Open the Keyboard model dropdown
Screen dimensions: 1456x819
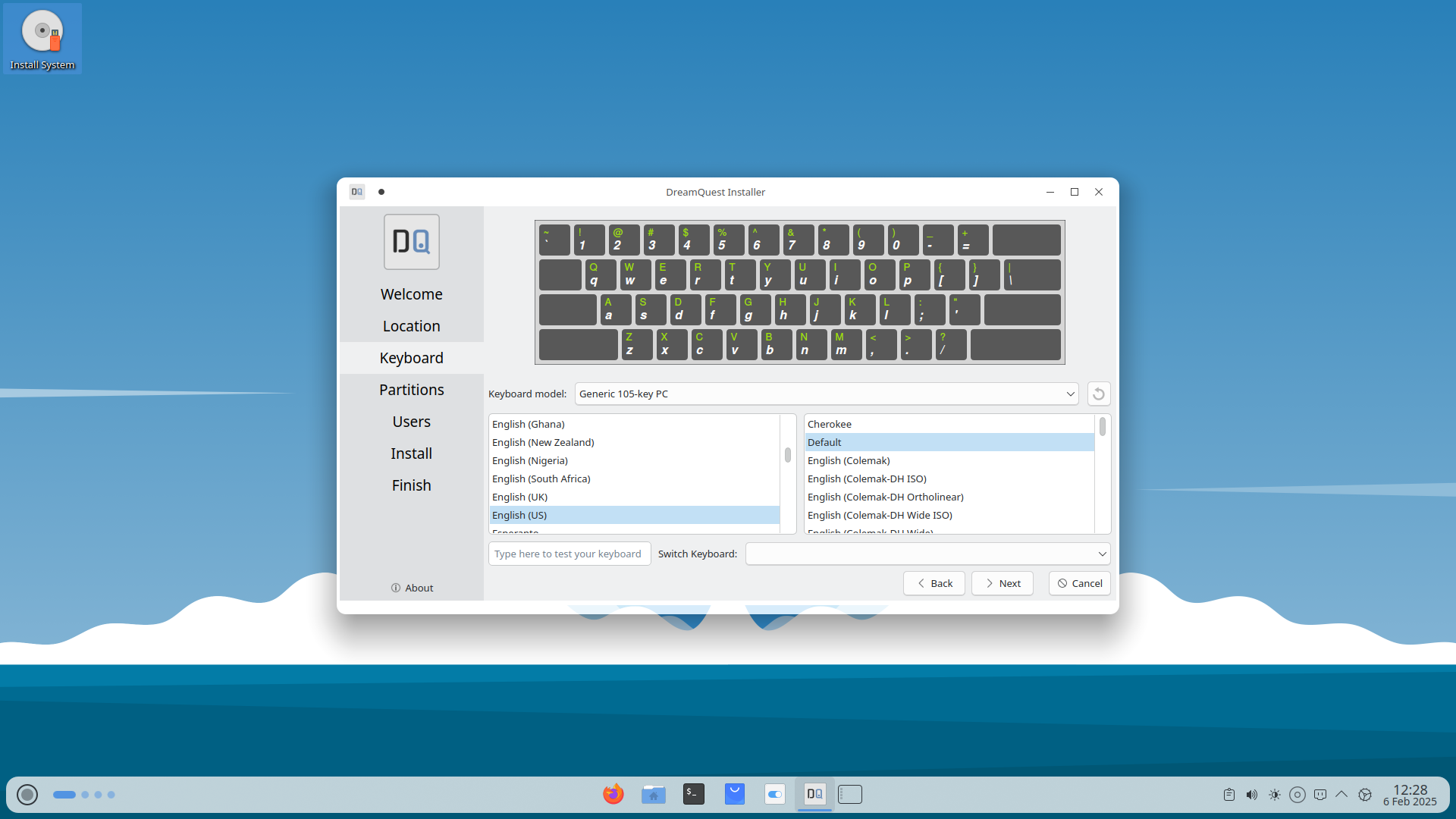[827, 394]
